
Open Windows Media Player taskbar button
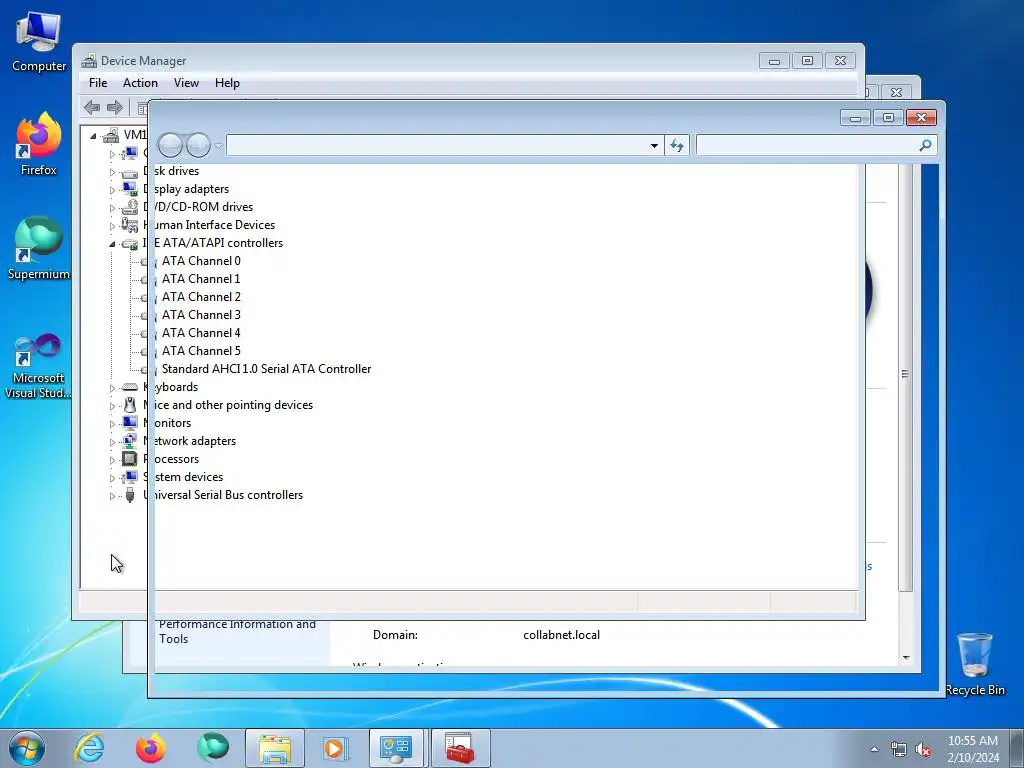(x=335, y=748)
